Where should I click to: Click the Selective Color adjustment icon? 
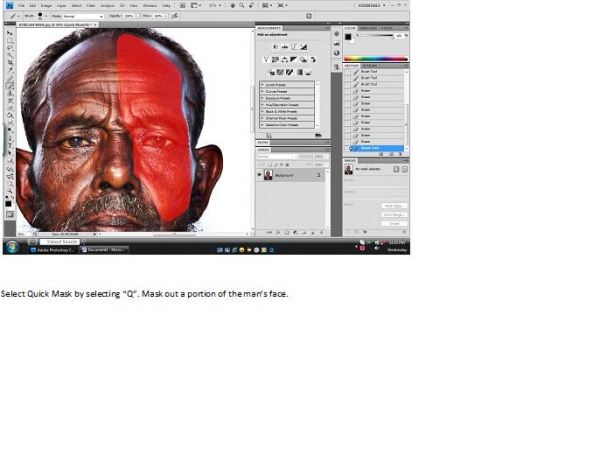click(308, 72)
